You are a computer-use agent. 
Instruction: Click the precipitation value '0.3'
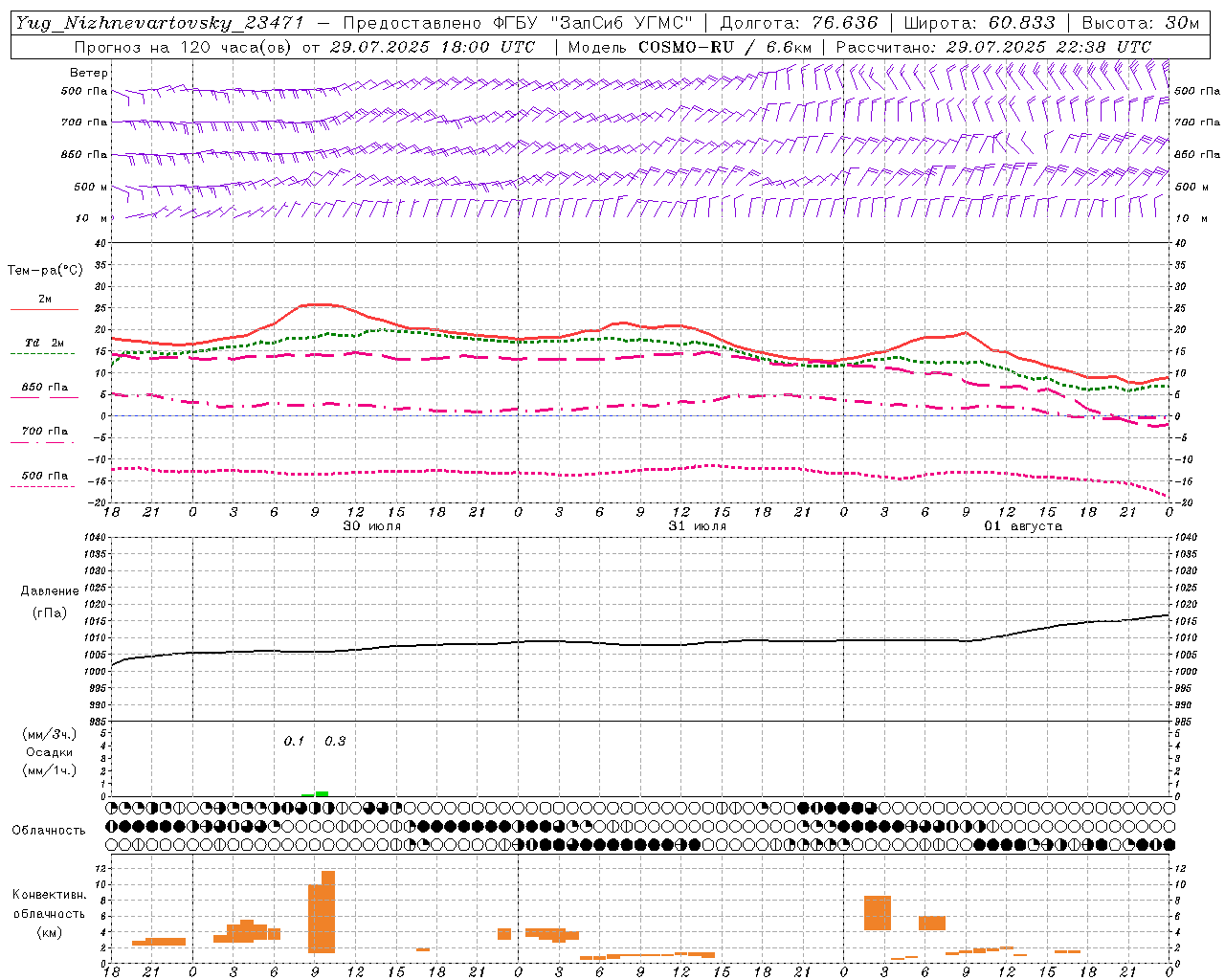pos(335,742)
